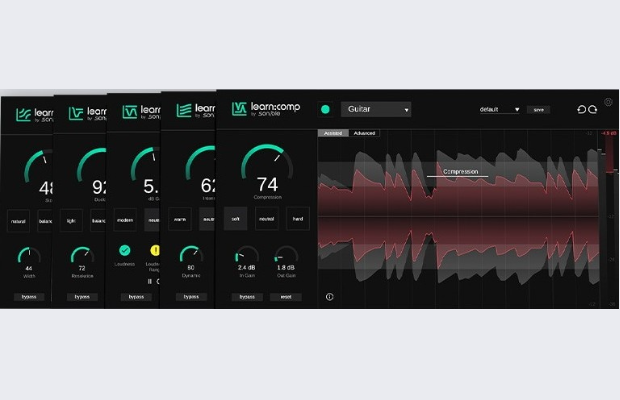The height and width of the screenshot is (400, 620).
Task: Pause the loudness measurement
Action: click(149, 281)
